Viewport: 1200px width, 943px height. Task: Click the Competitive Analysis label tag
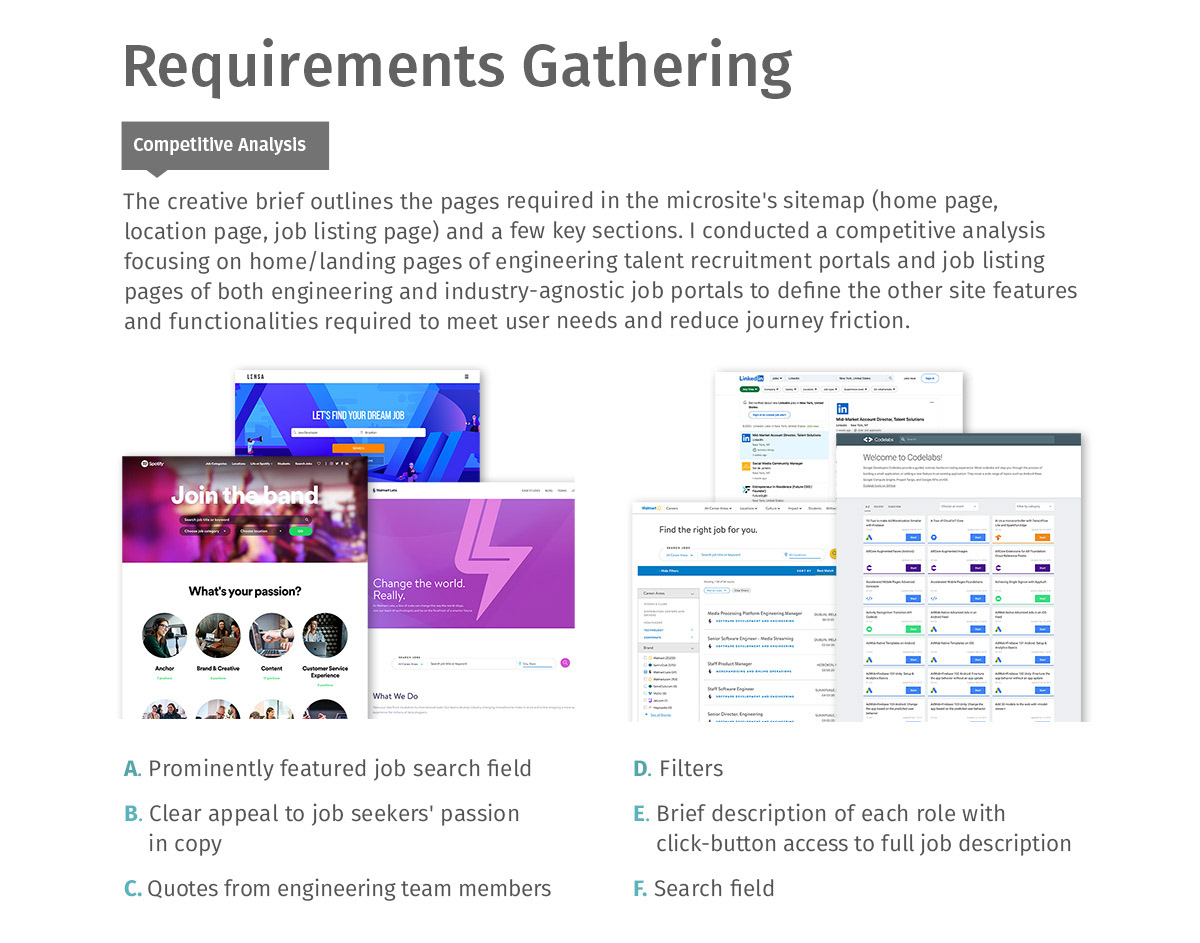pos(225,145)
